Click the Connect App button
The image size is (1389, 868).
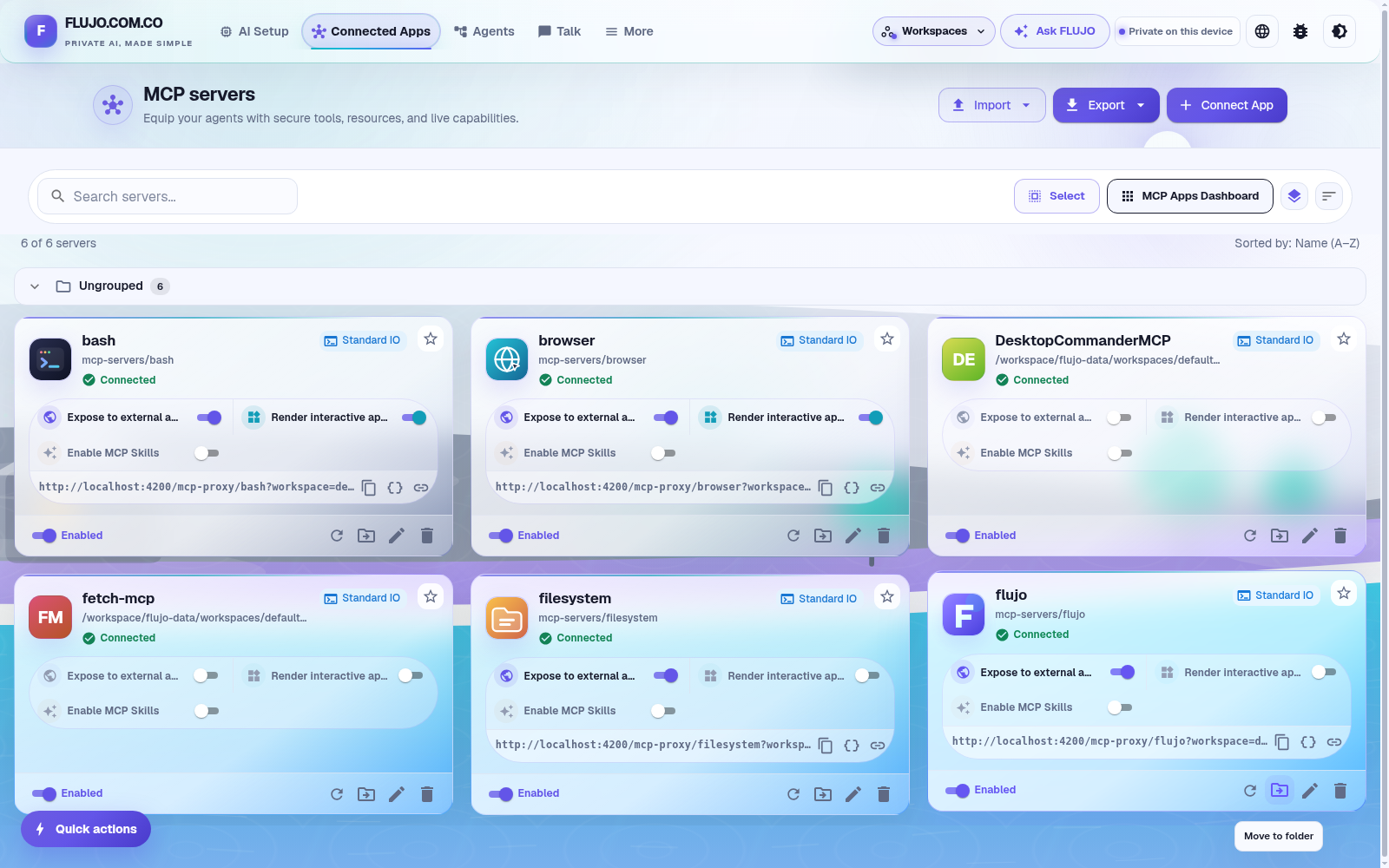point(1227,105)
